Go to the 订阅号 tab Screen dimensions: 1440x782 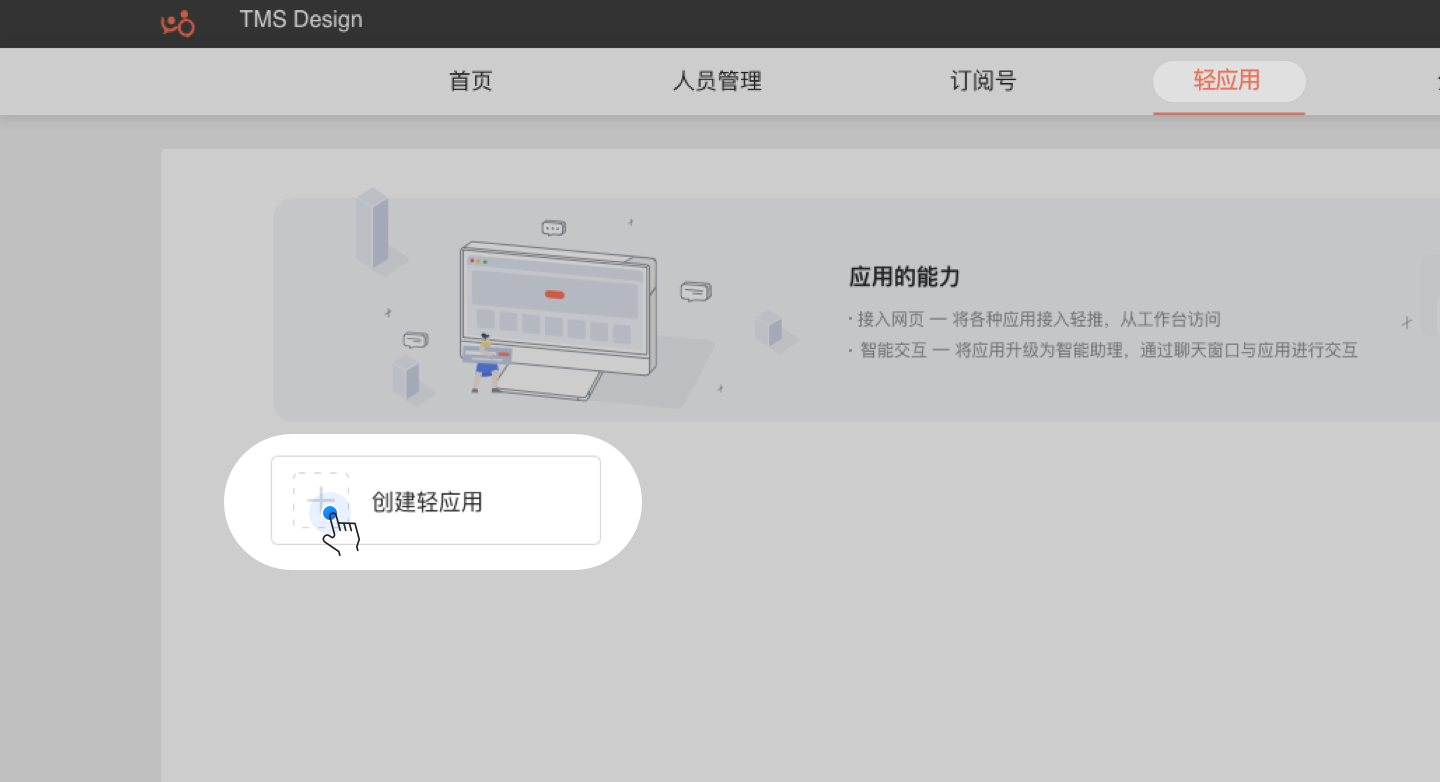point(983,81)
